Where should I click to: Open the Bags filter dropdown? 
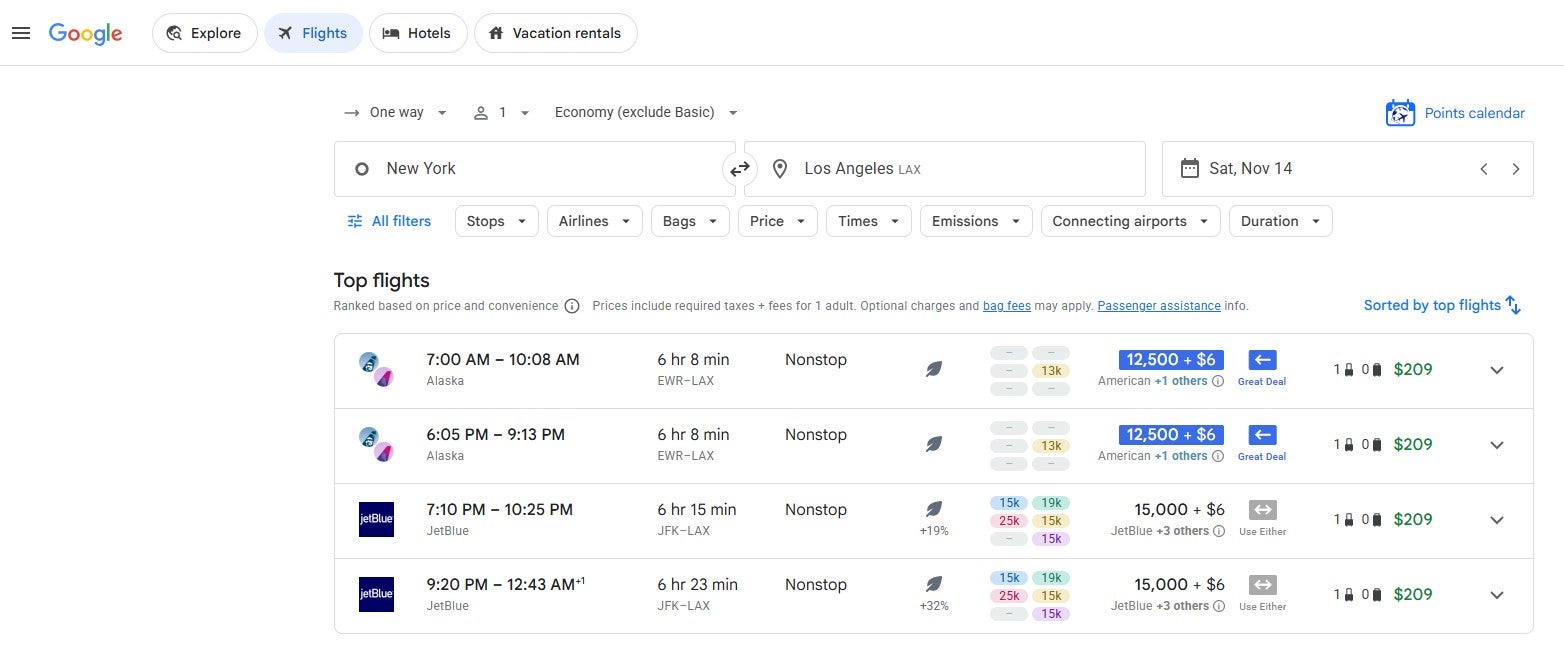[x=690, y=221]
